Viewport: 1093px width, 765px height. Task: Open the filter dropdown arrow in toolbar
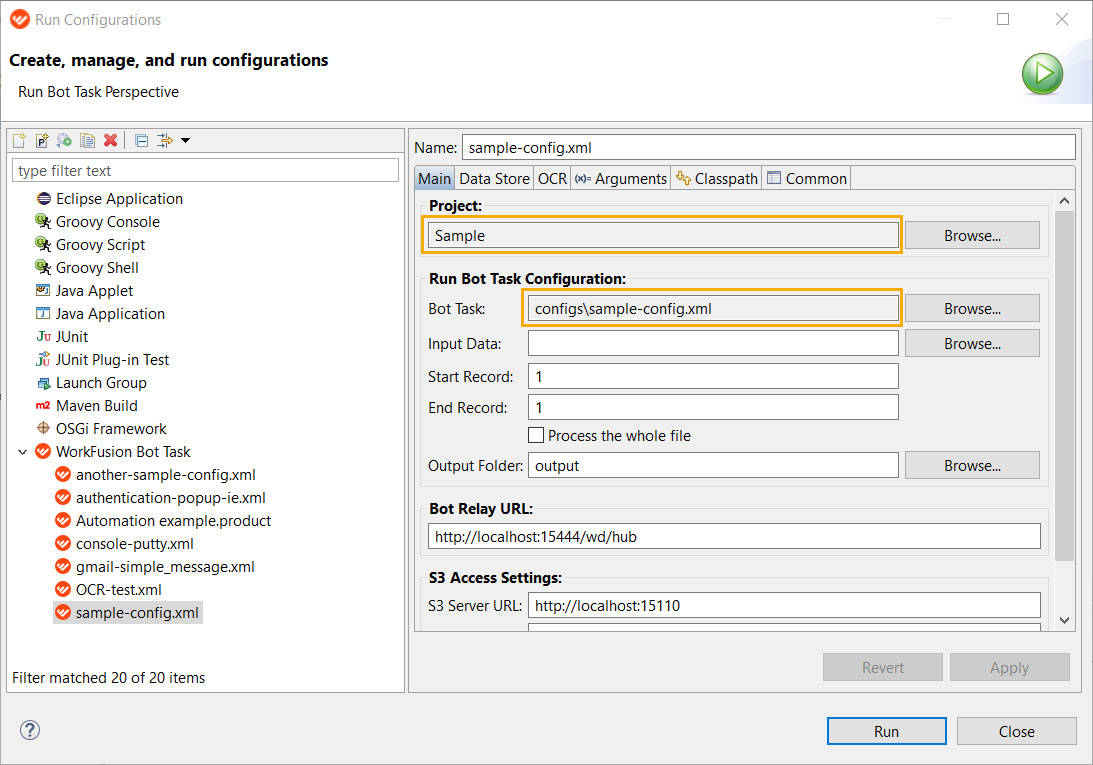coord(185,141)
